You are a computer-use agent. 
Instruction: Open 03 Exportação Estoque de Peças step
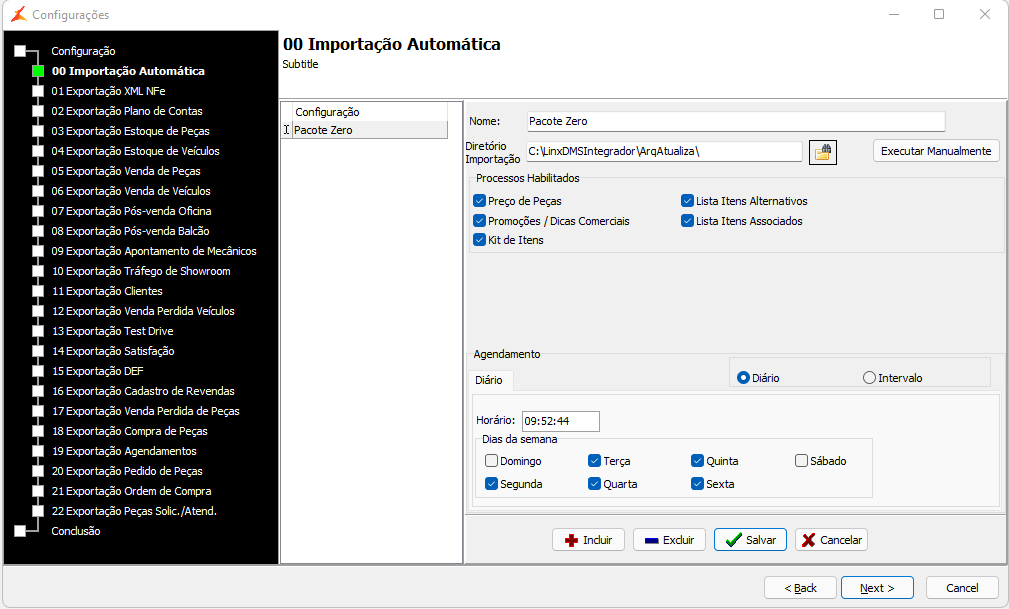tap(130, 131)
